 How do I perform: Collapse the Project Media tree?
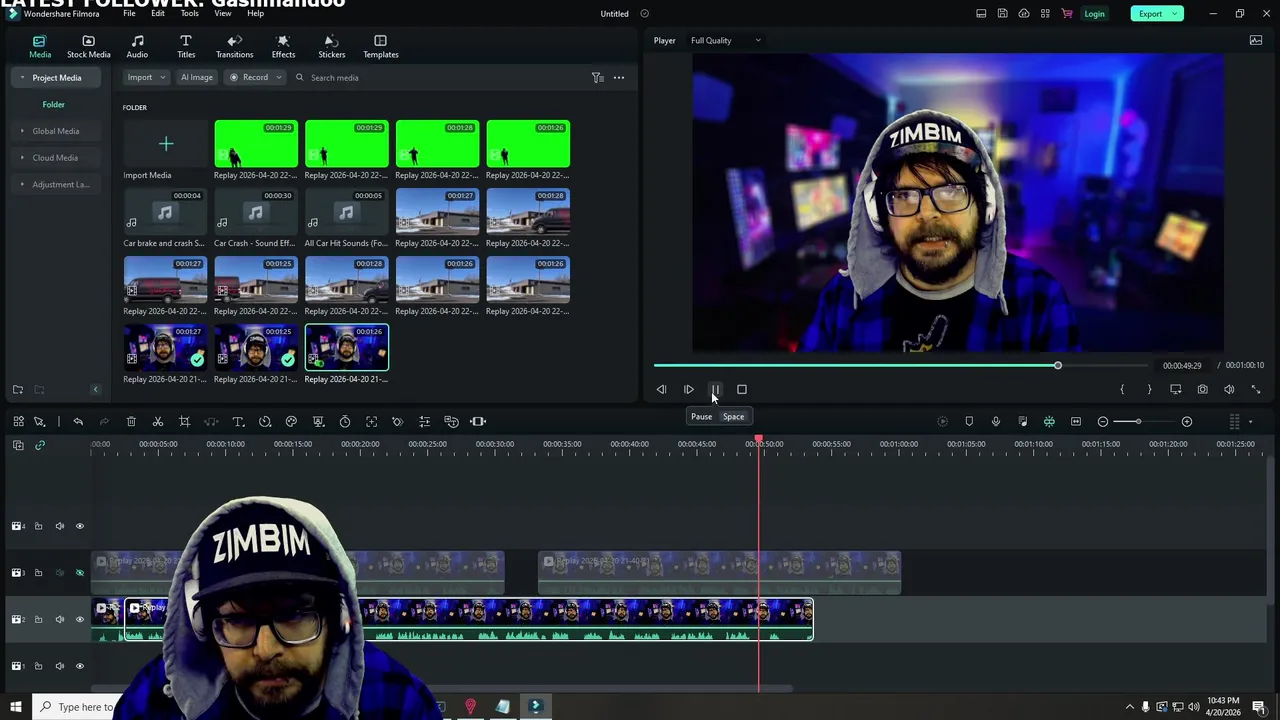pos(22,78)
